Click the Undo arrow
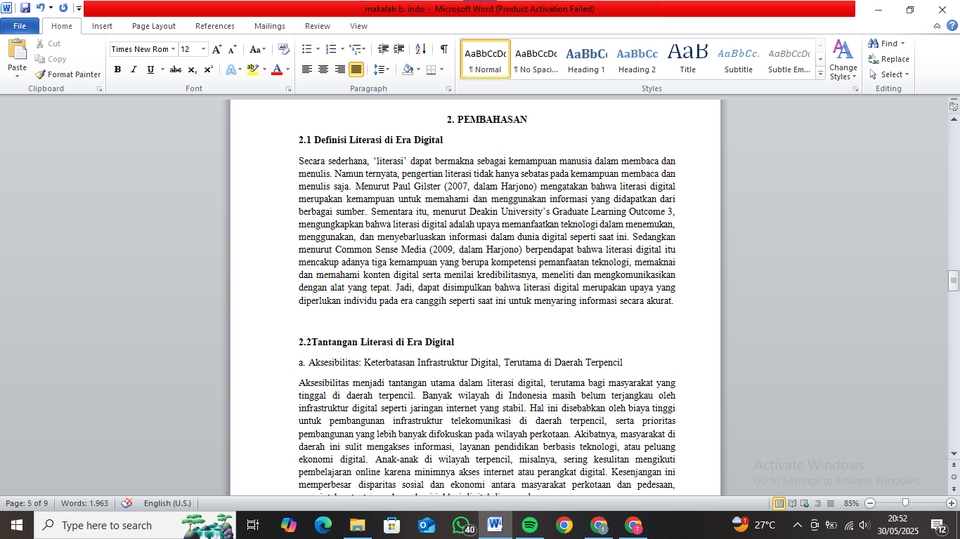960x539 pixels. pyautogui.click(x=40, y=8)
